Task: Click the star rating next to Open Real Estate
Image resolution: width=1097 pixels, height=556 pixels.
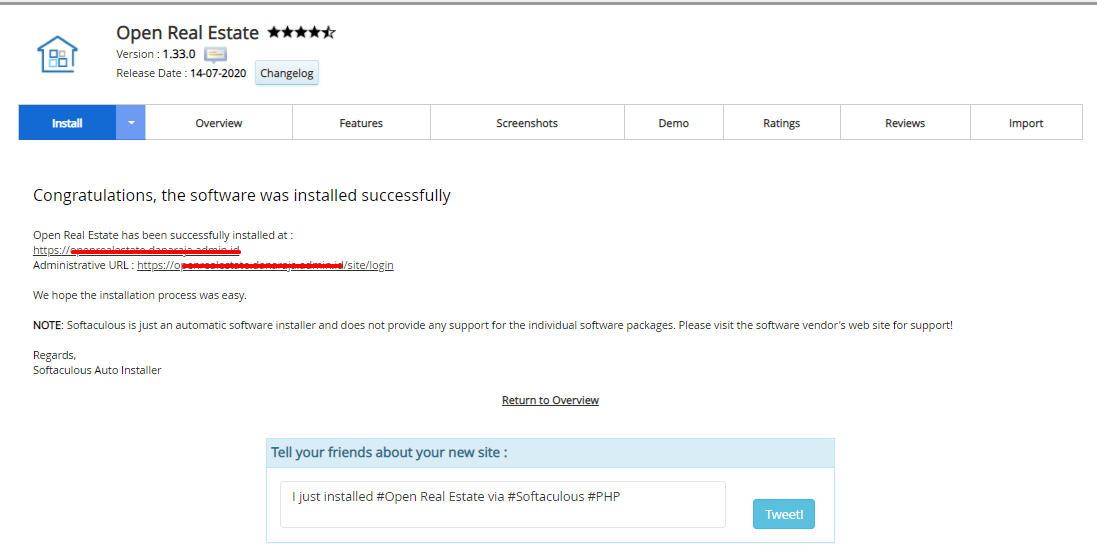Action: click(302, 32)
